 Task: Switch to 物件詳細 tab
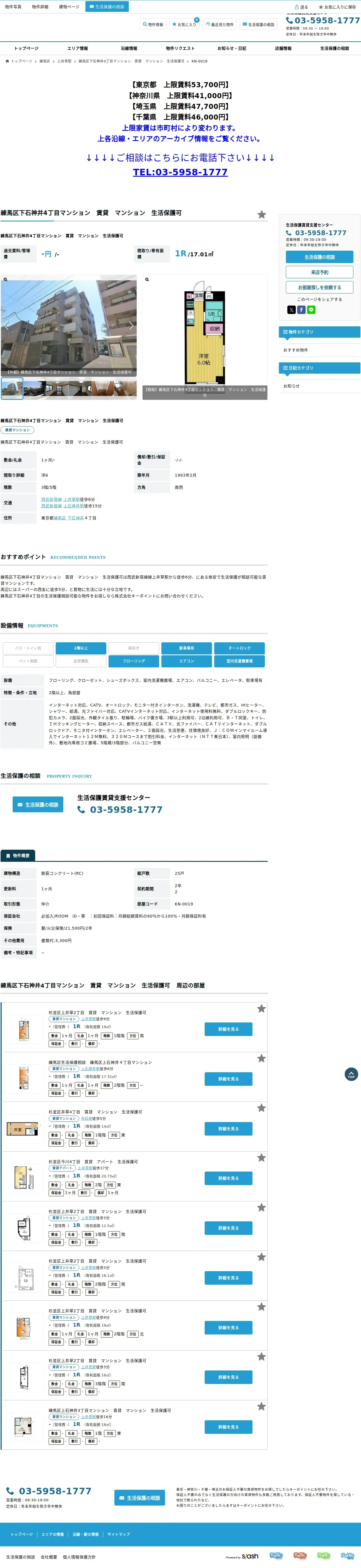click(x=40, y=7)
